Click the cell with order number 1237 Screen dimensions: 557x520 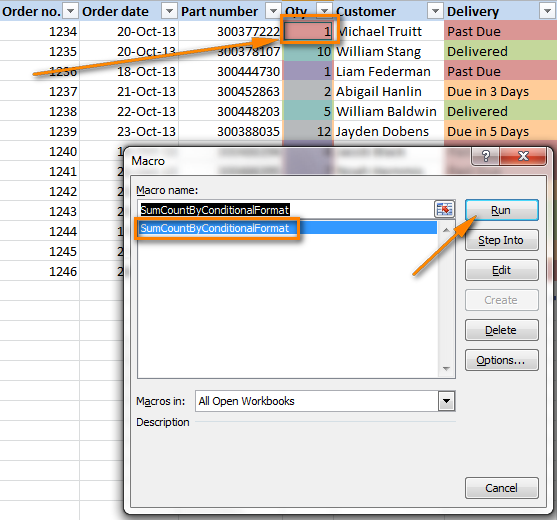pos(40,92)
